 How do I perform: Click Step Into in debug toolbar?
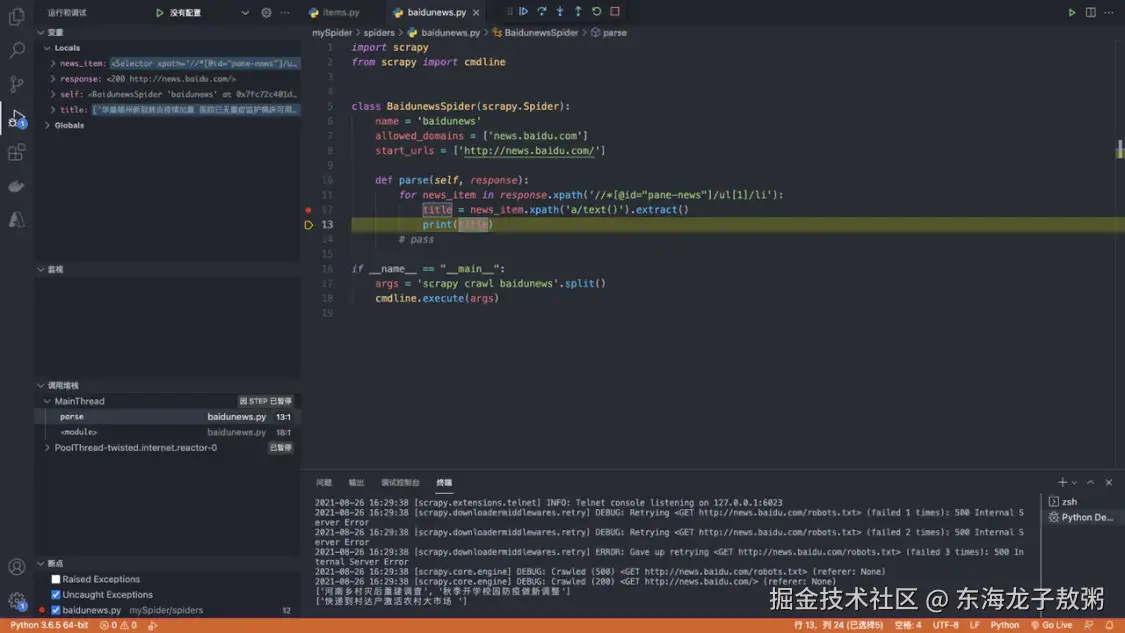coord(560,11)
